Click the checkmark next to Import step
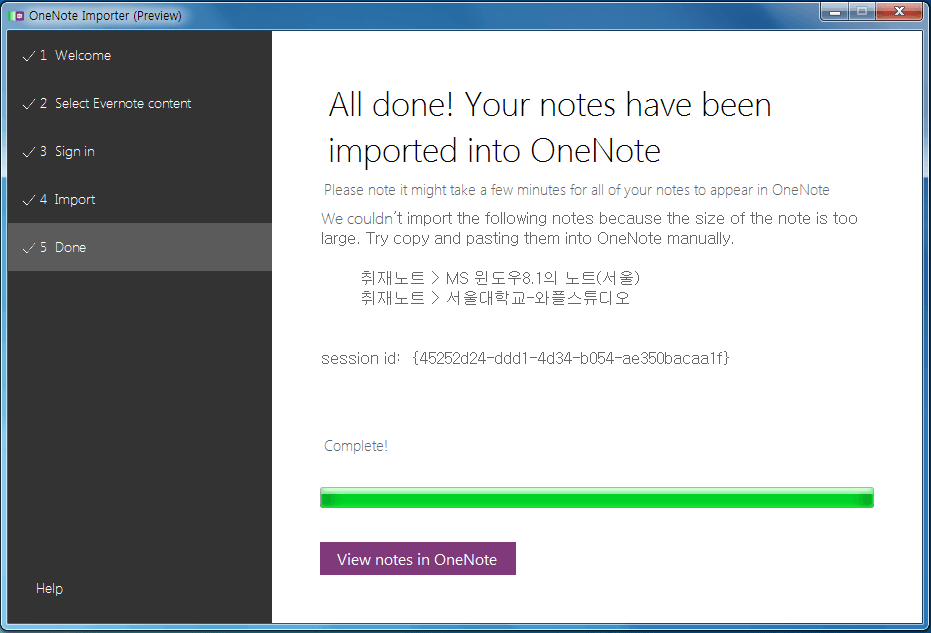 tap(28, 200)
